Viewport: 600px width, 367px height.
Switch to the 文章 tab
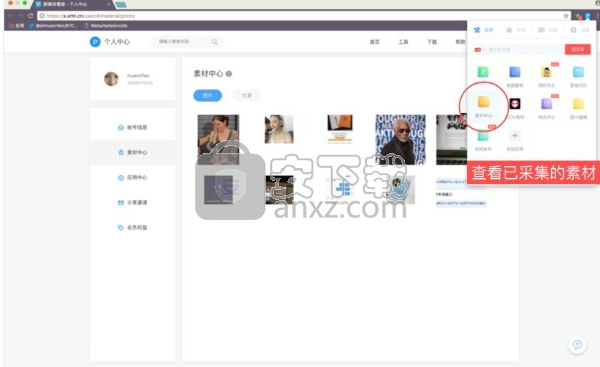click(247, 95)
